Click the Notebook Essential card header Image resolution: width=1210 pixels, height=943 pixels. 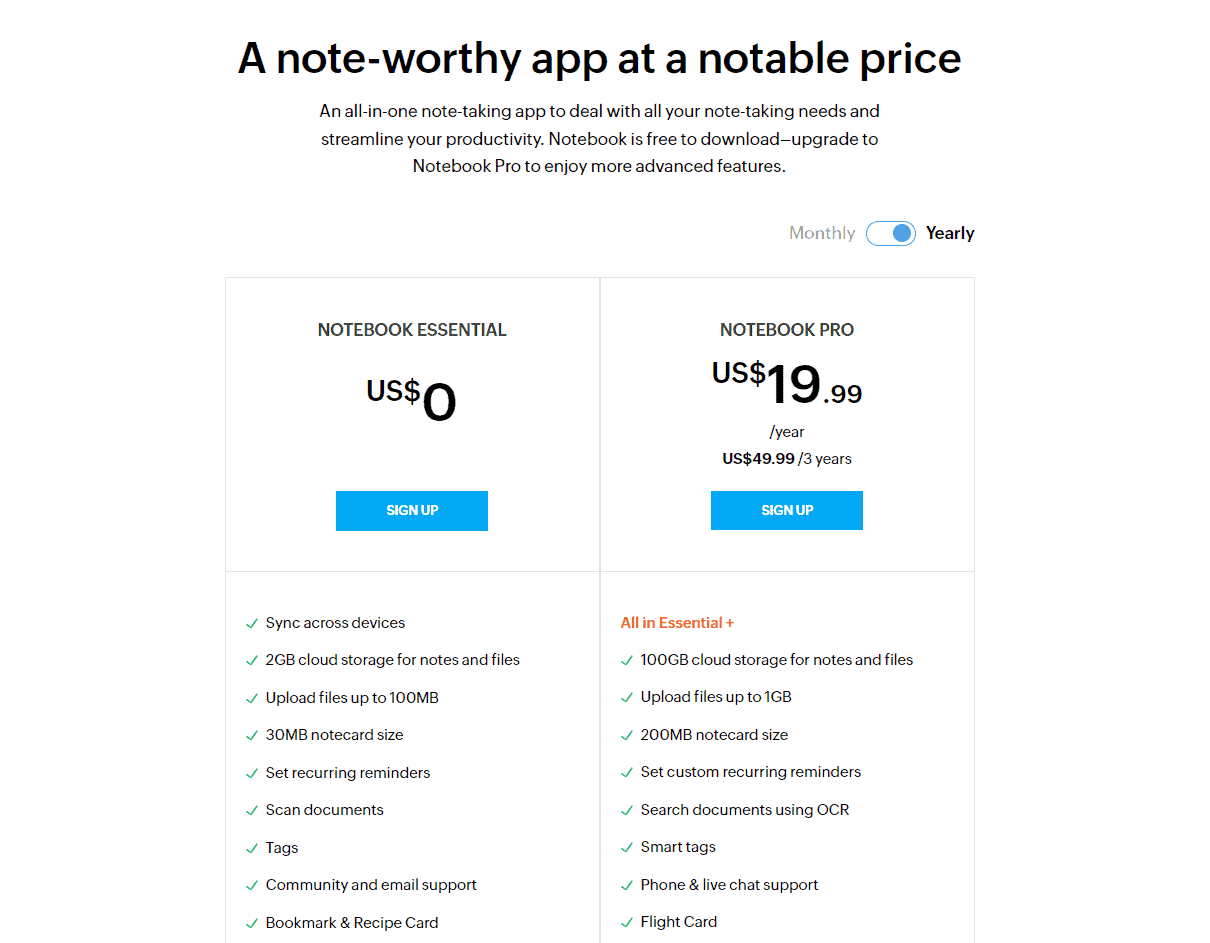click(x=412, y=329)
